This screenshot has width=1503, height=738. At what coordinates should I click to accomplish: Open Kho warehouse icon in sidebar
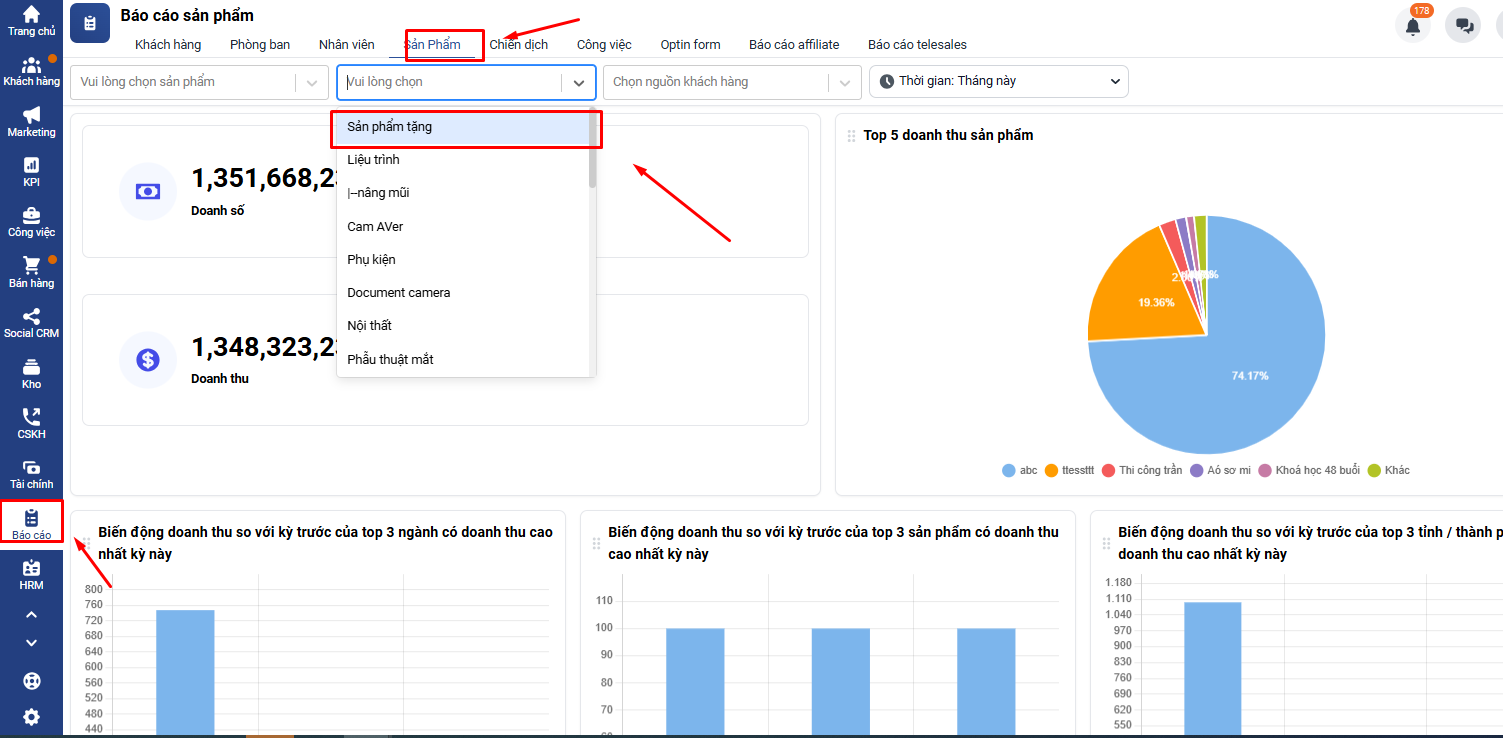[x=31, y=372]
